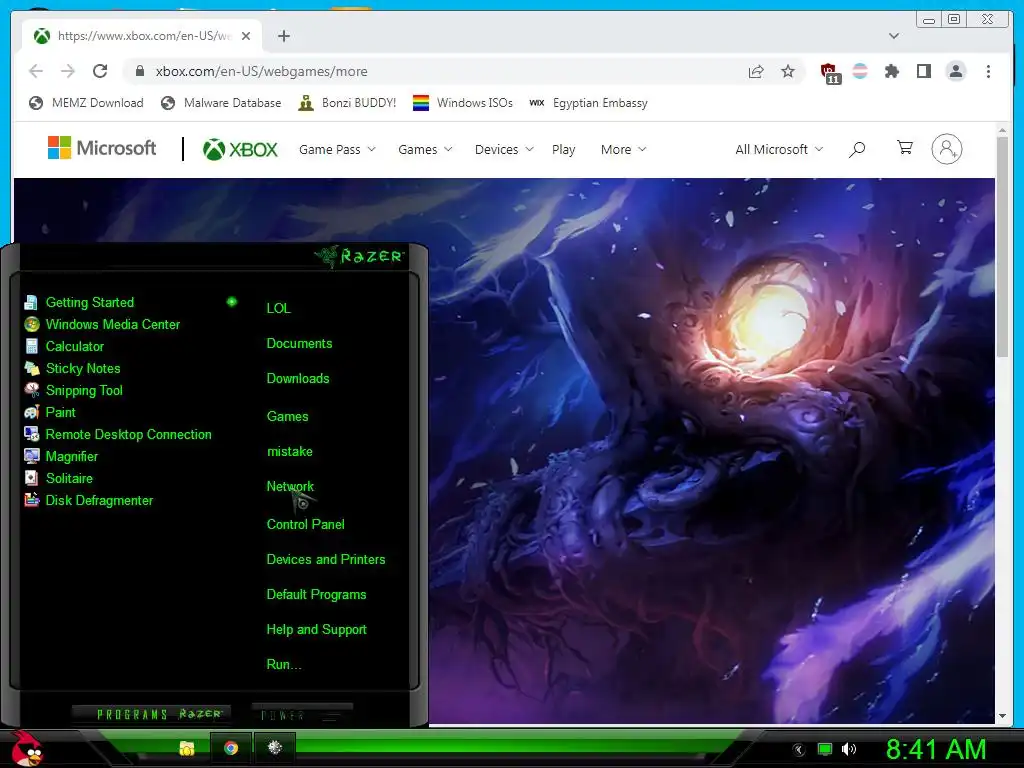Expand the More menu in Xbox nav
Viewport: 1024px width, 768px height.
tap(623, 150)
